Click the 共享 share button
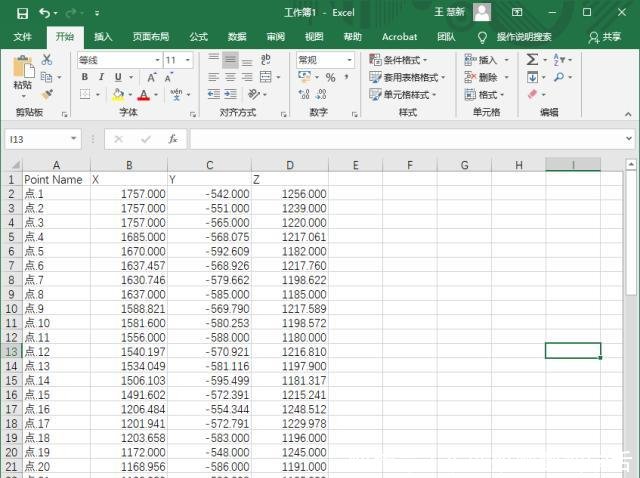This screenshot has height=478, width=640. click(605, 37)
